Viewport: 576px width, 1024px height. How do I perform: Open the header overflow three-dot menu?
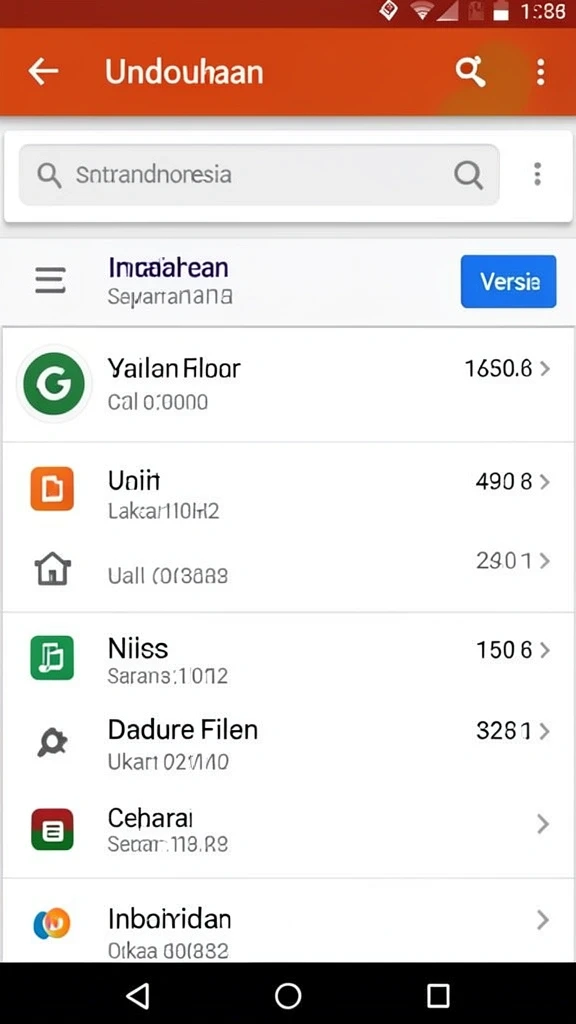540,72
